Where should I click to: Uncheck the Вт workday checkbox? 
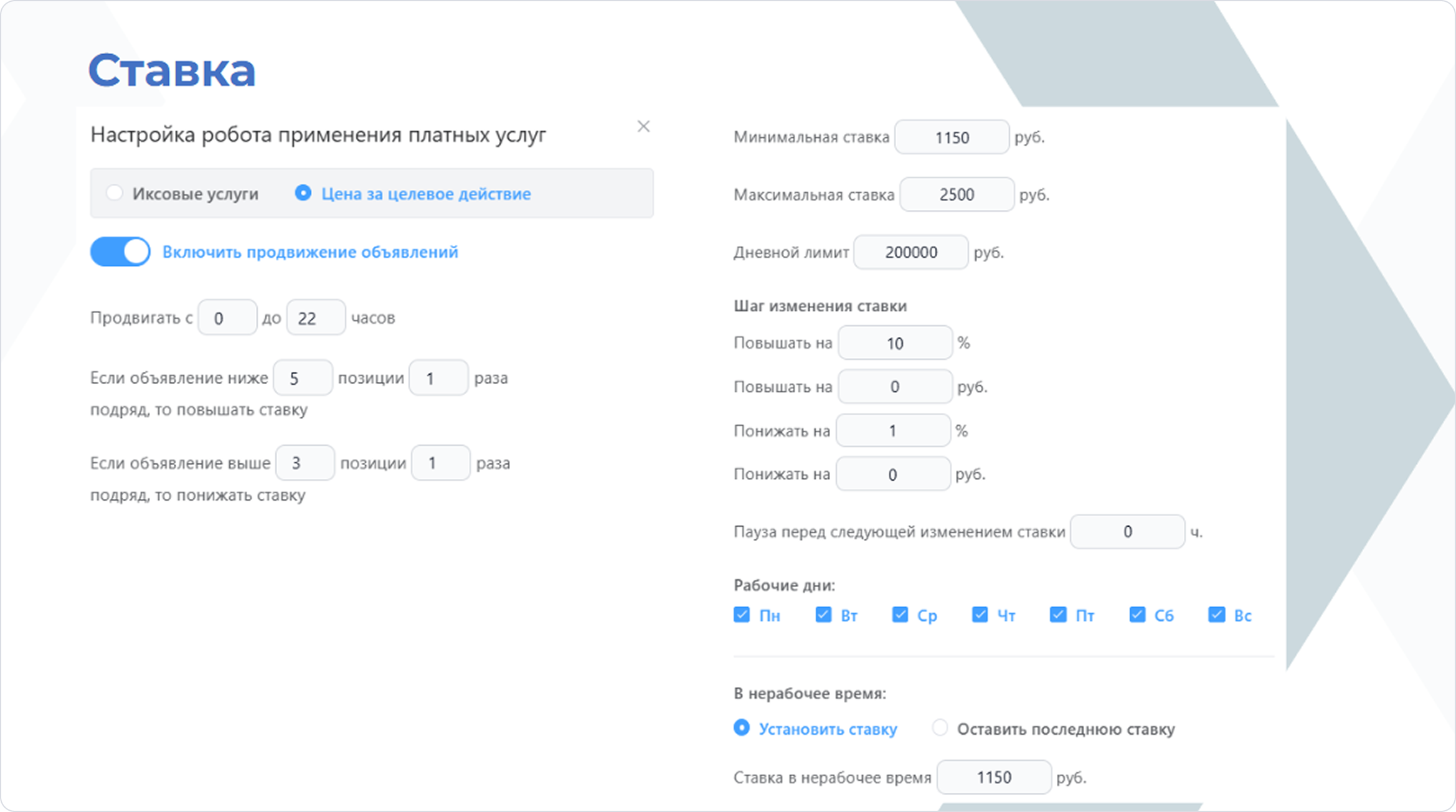823,615
